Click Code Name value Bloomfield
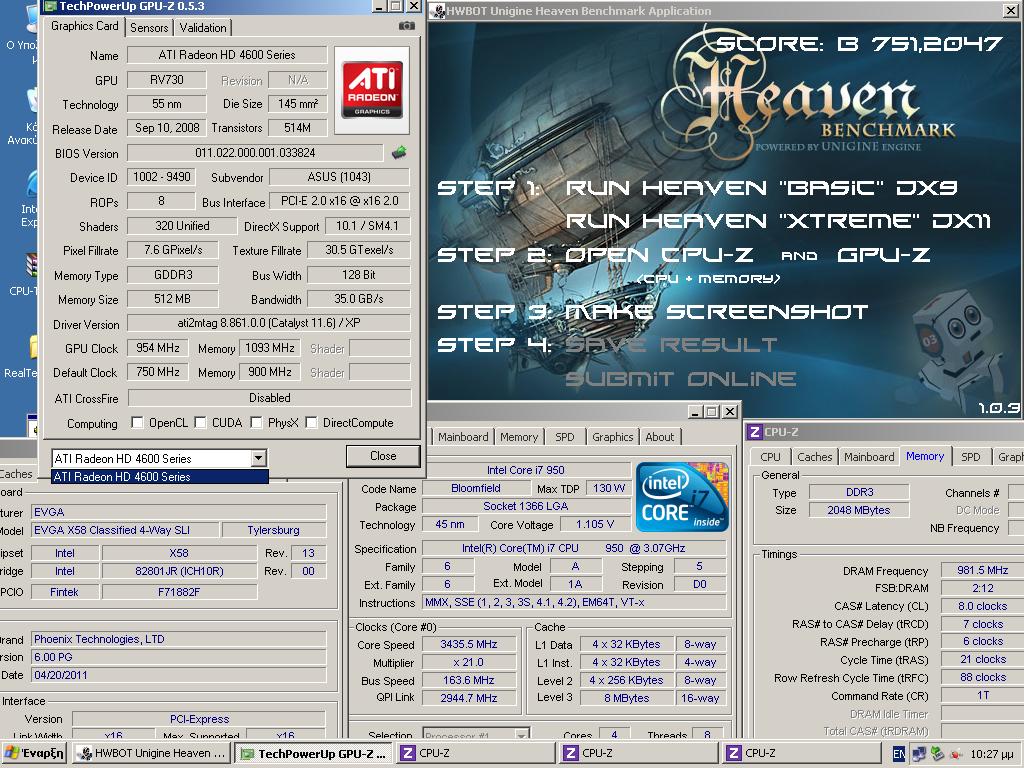This screenshot has height=768, width=1024. click(x=475, y=488)
